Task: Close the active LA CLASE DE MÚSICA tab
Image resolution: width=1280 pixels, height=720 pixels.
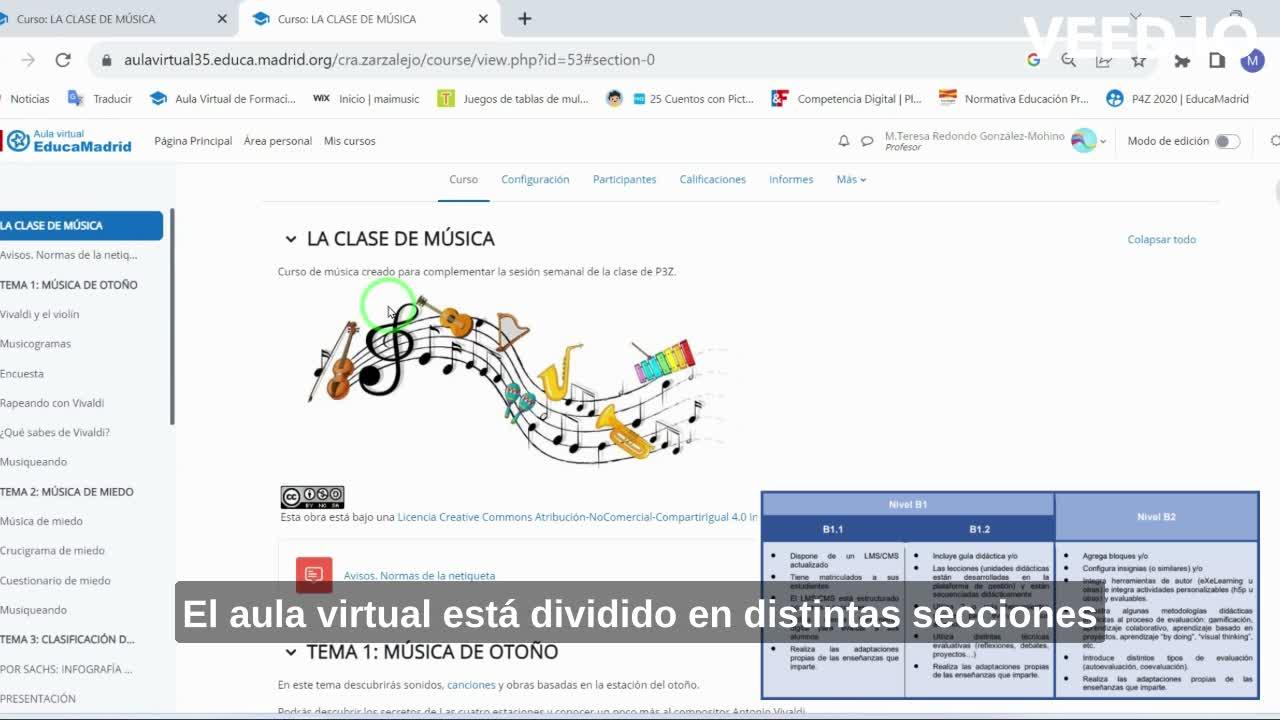Action: coord(483,18)
